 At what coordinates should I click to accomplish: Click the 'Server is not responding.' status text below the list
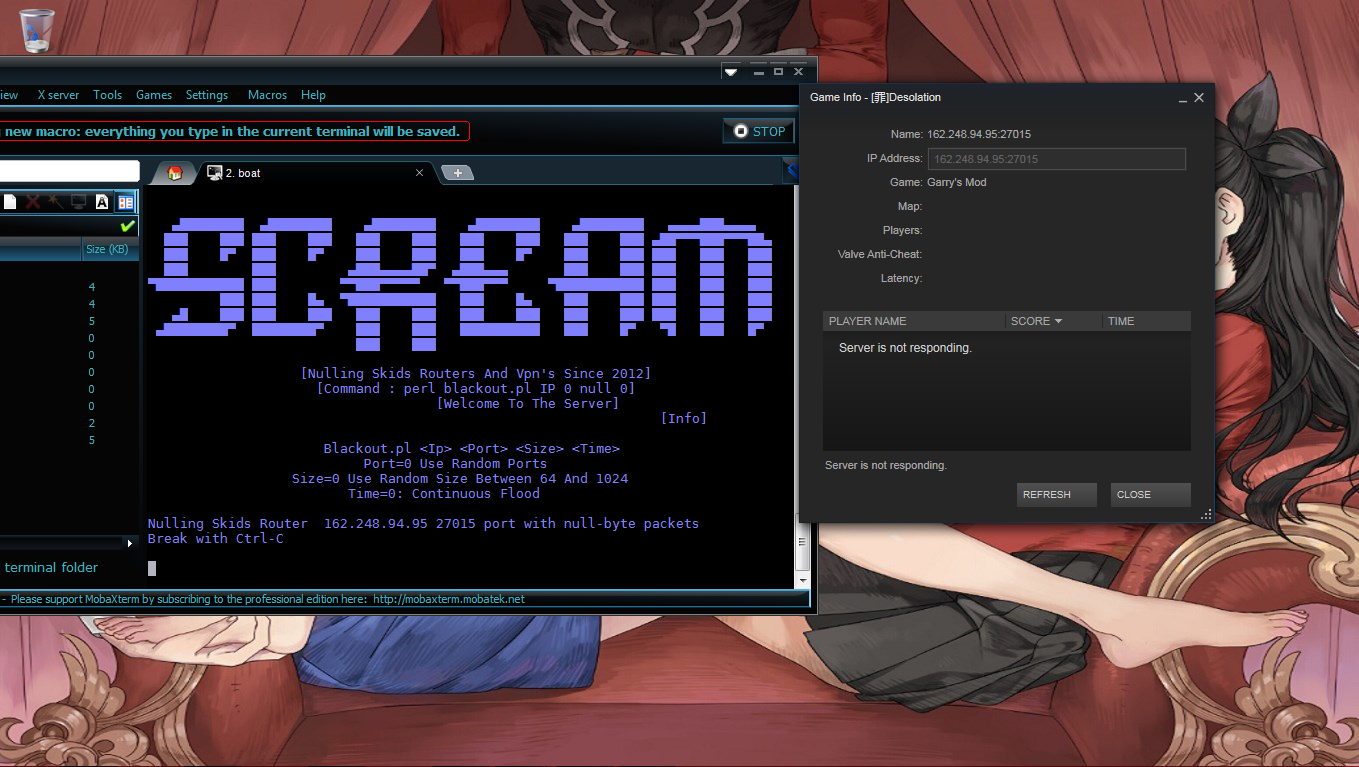pos(886,465)
